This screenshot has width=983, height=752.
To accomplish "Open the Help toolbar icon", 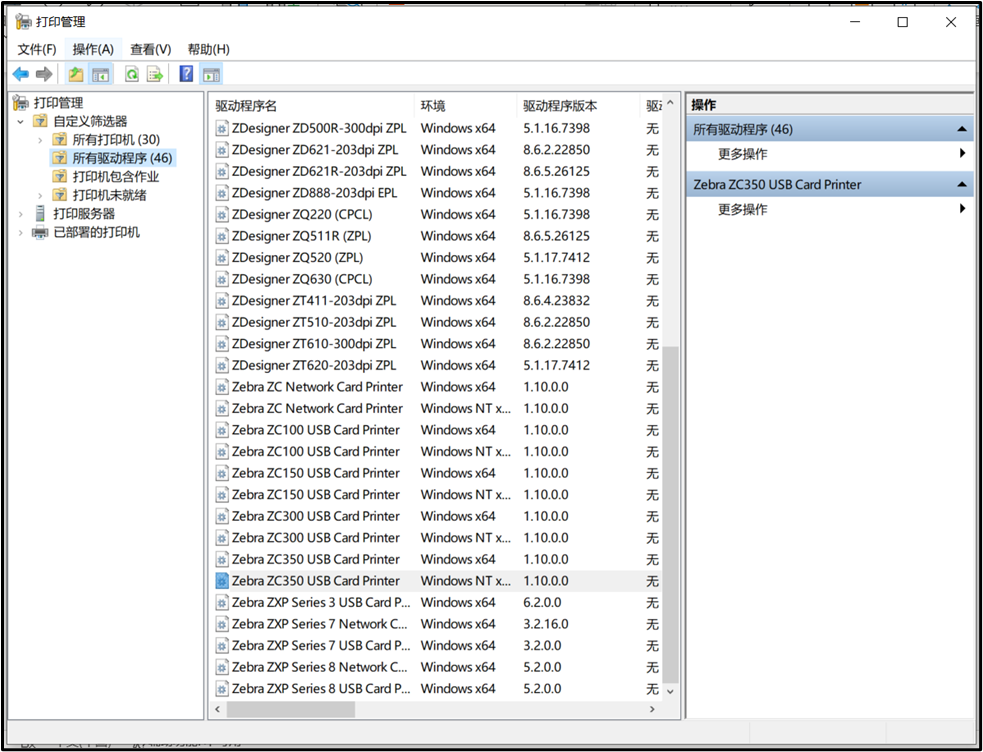I will click(x=186, y=74).
